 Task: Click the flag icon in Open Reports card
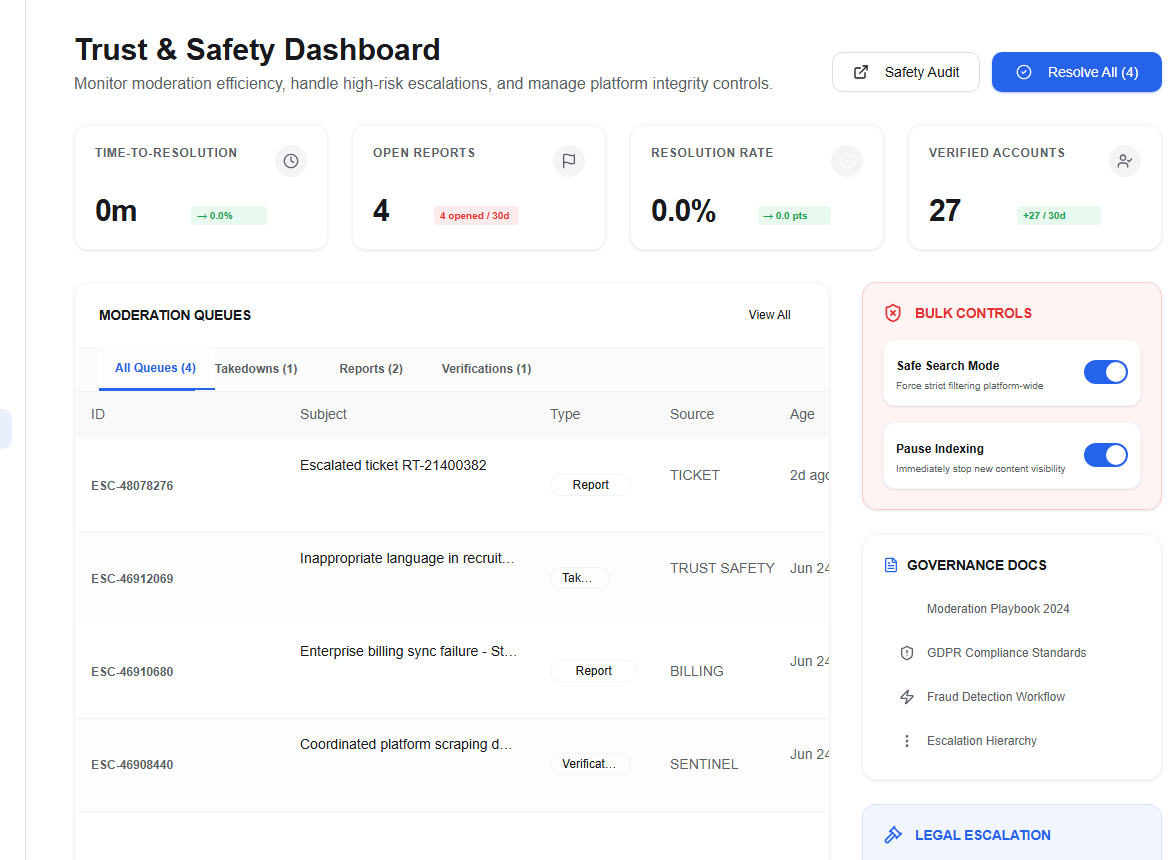[x=569, y=161]
